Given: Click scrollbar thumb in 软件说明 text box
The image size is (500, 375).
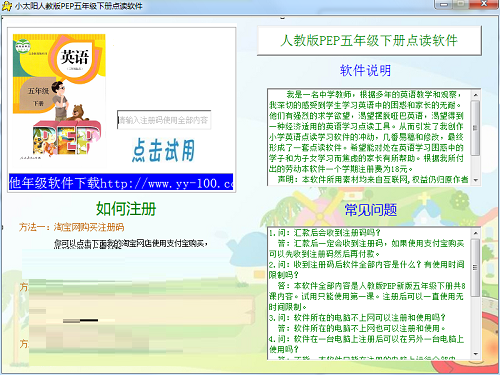Looking at the screenshot, I should pyautogui.click(x=476, y=128).
